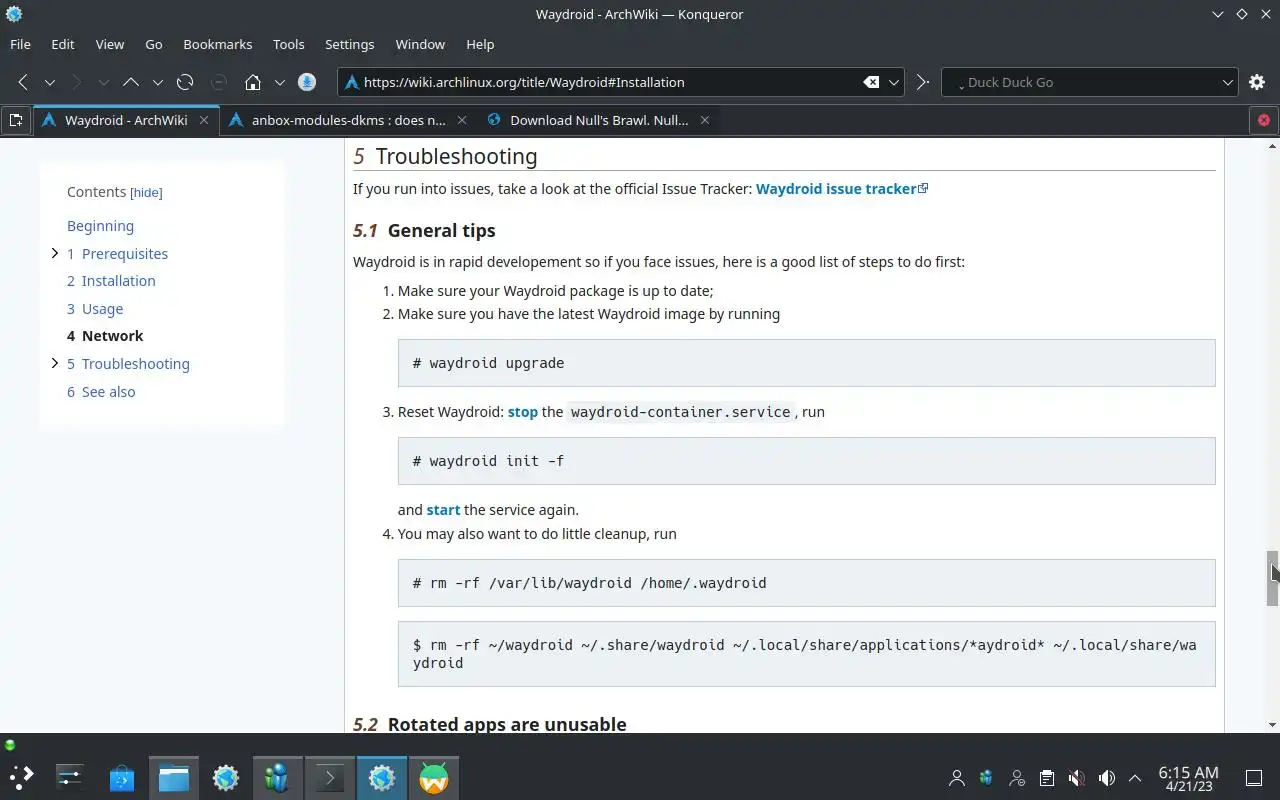Open the Discover store taskbar icon

point(122,777)
